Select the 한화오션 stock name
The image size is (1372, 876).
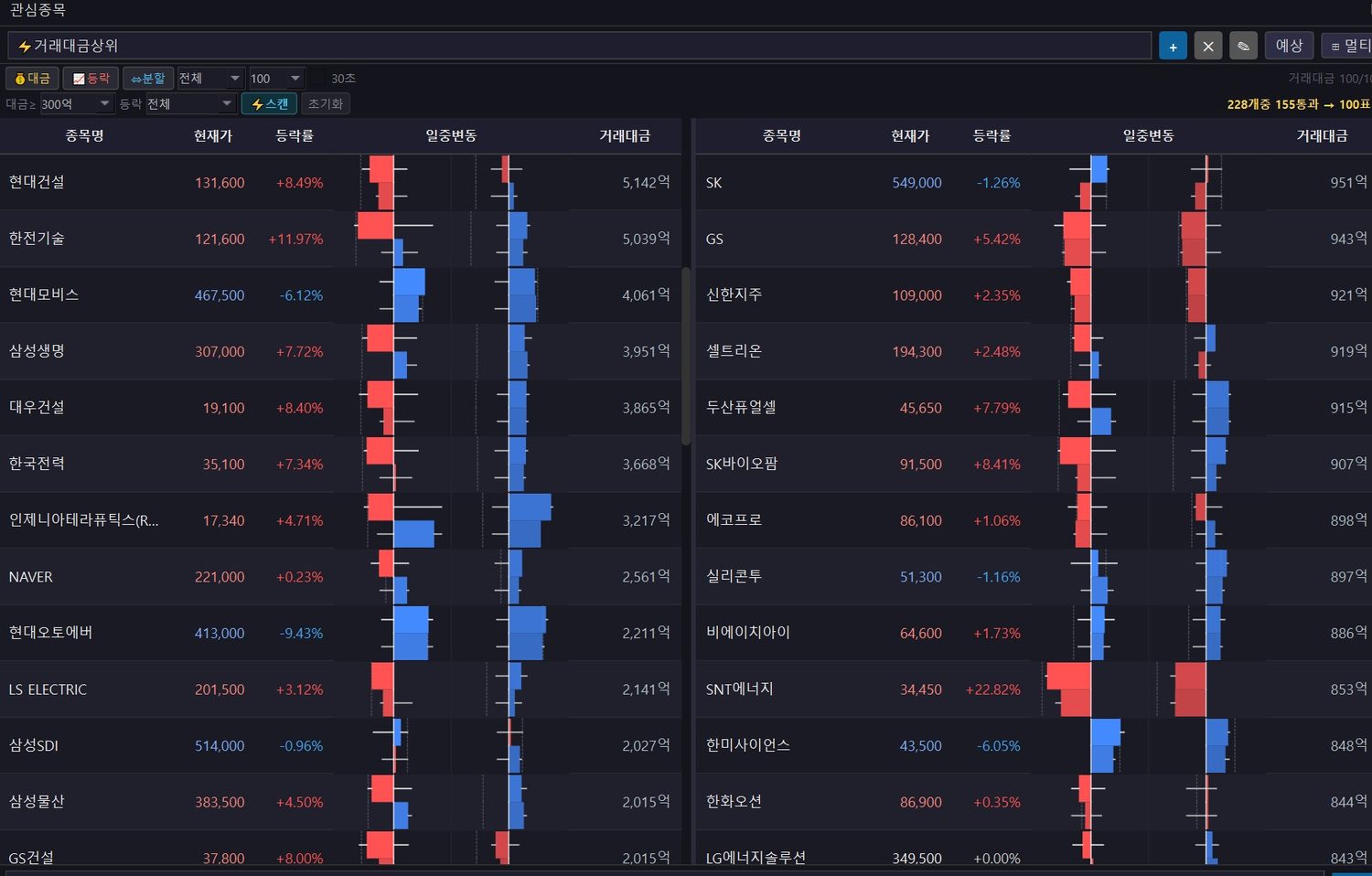point(734,802)
